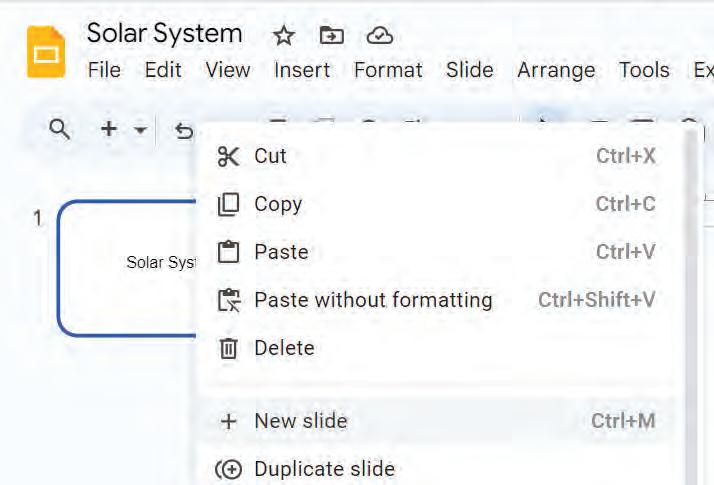Screen dimensions: 714x485
Task: Choose Cut from the context menu
Action: pos(270,156)
